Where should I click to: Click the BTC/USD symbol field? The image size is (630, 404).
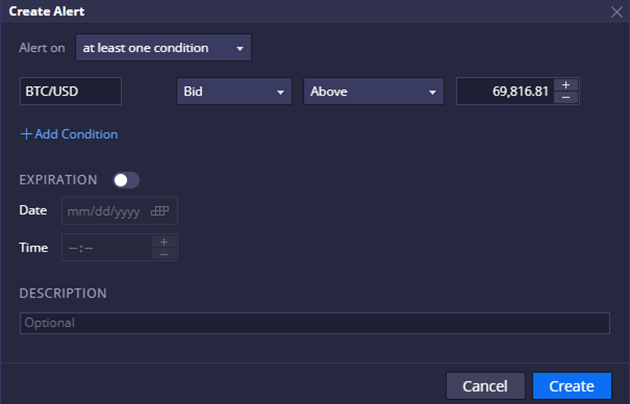pyautogui.click(x=70, y=91)
